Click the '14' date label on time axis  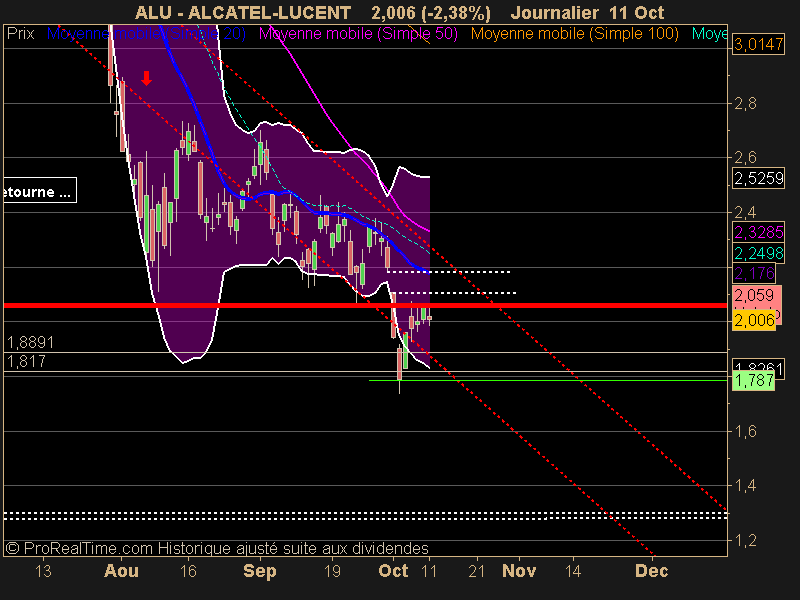(573, 571)
